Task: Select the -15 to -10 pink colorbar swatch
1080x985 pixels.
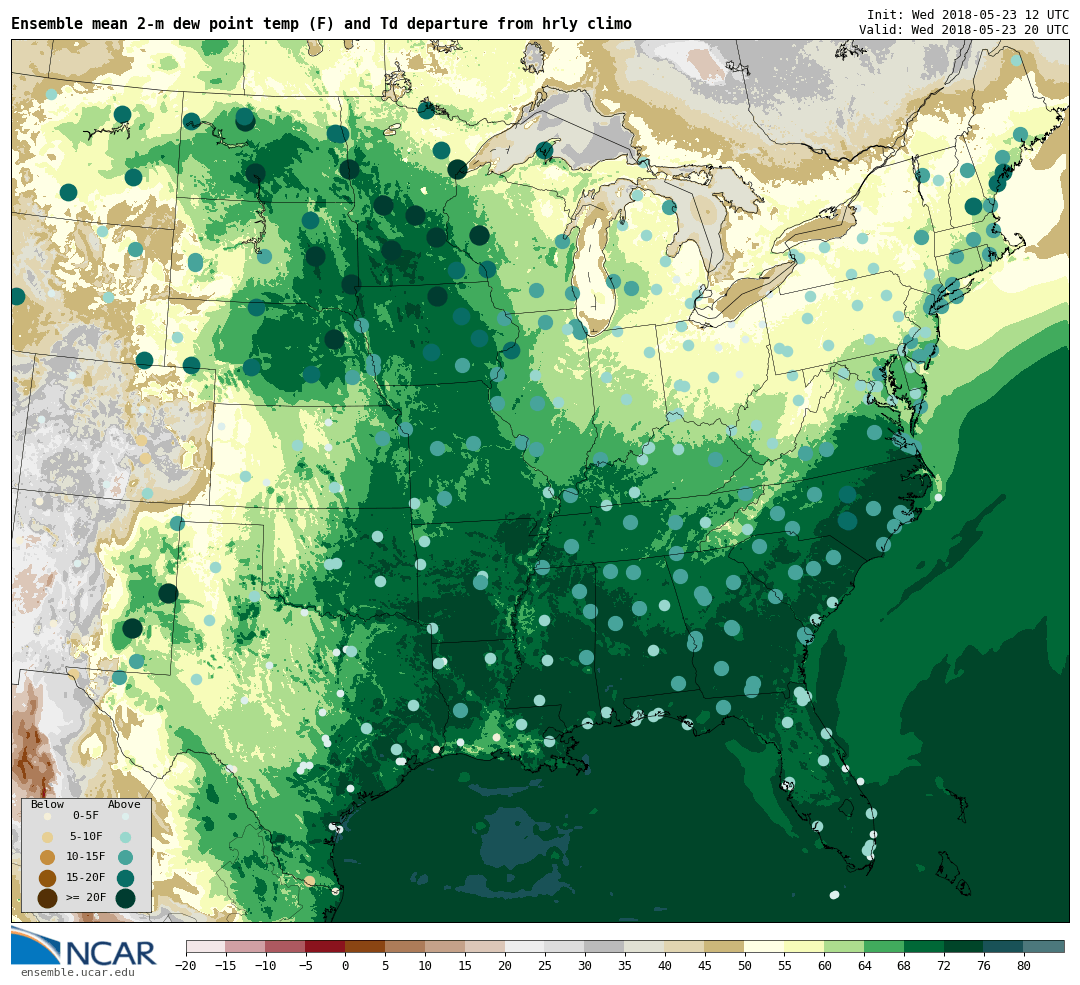Action: pos(246,947)
